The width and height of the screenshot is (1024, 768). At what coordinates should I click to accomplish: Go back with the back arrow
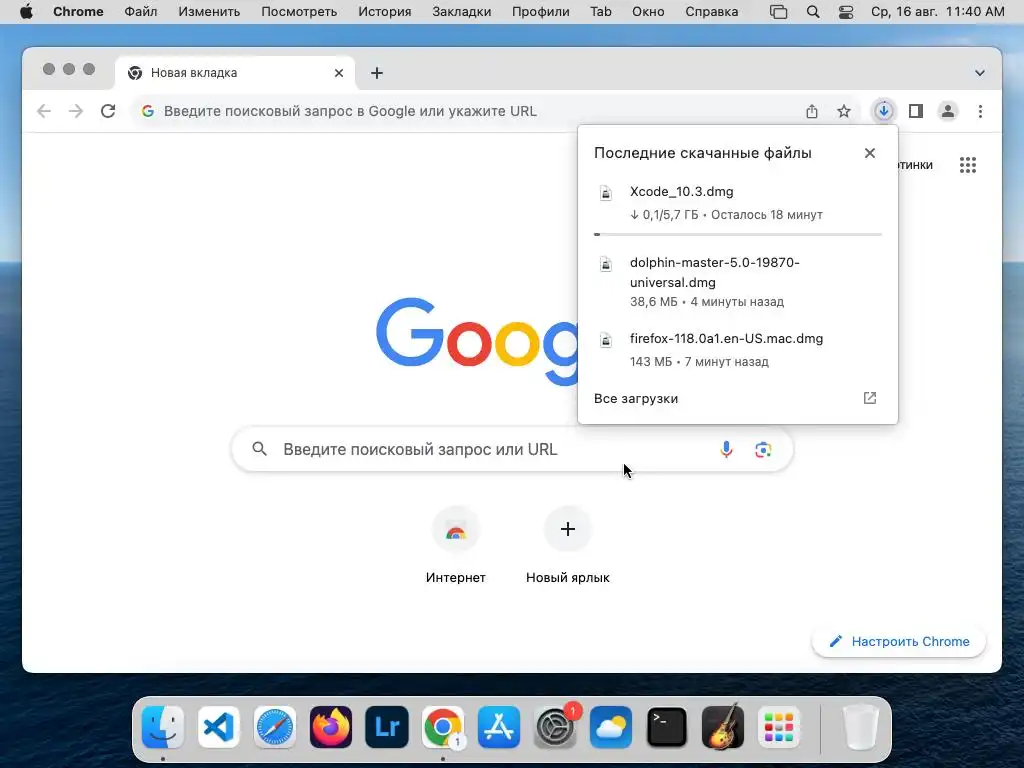click(x=44, y=111)
